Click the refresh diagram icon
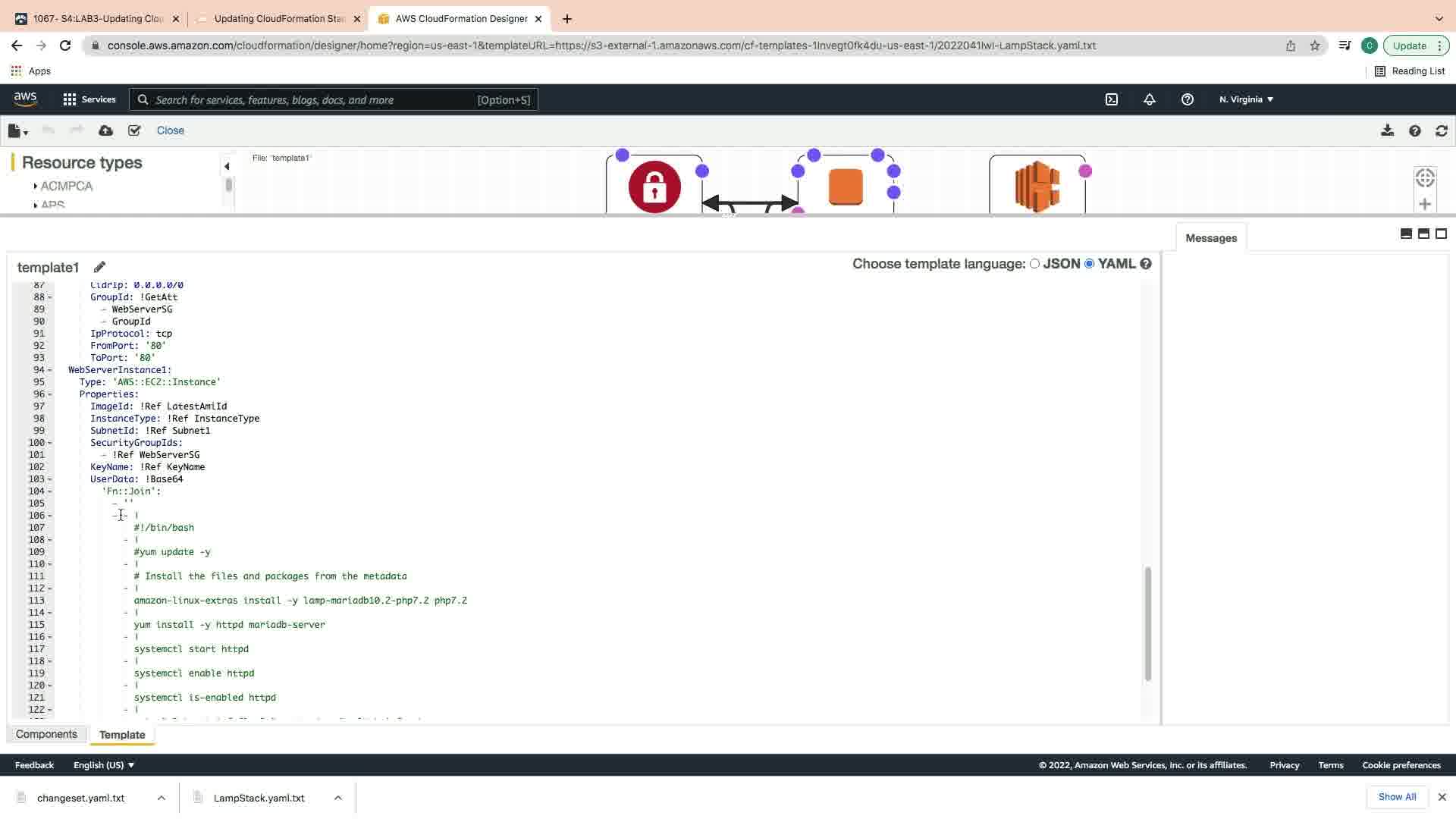 pyautogui.click(x=1441, y=130)
